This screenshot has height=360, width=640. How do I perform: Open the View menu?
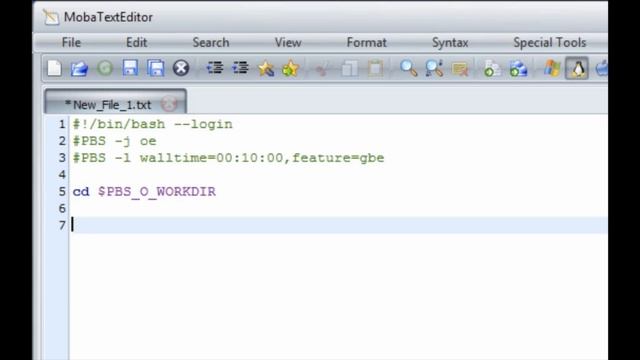click(288, 42)
